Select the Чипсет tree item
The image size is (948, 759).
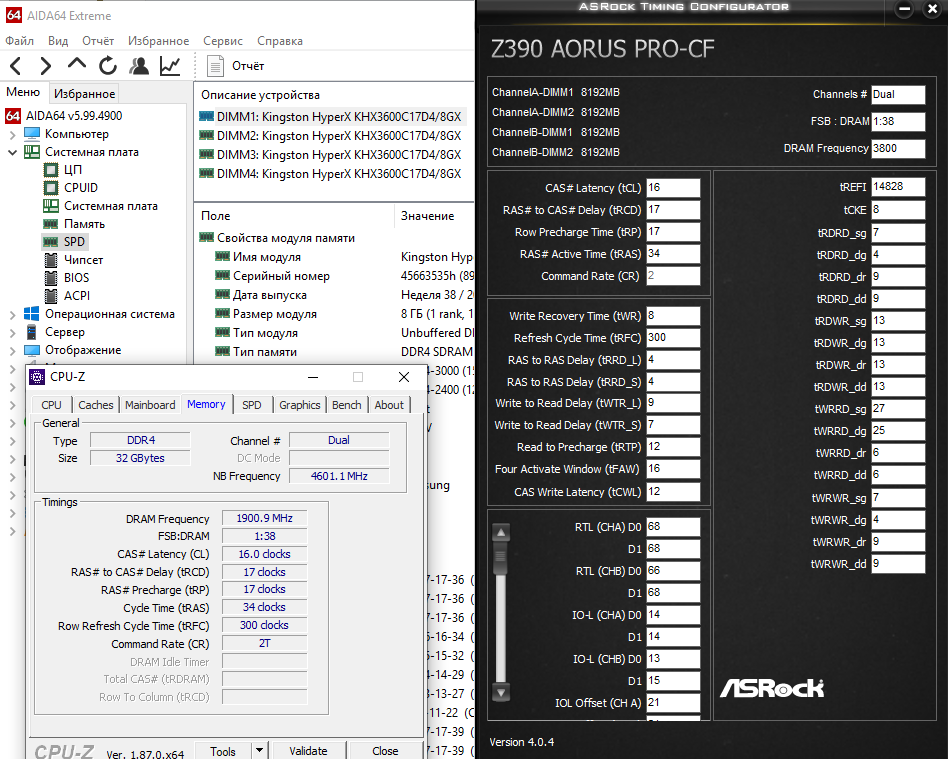click(83, 260)
